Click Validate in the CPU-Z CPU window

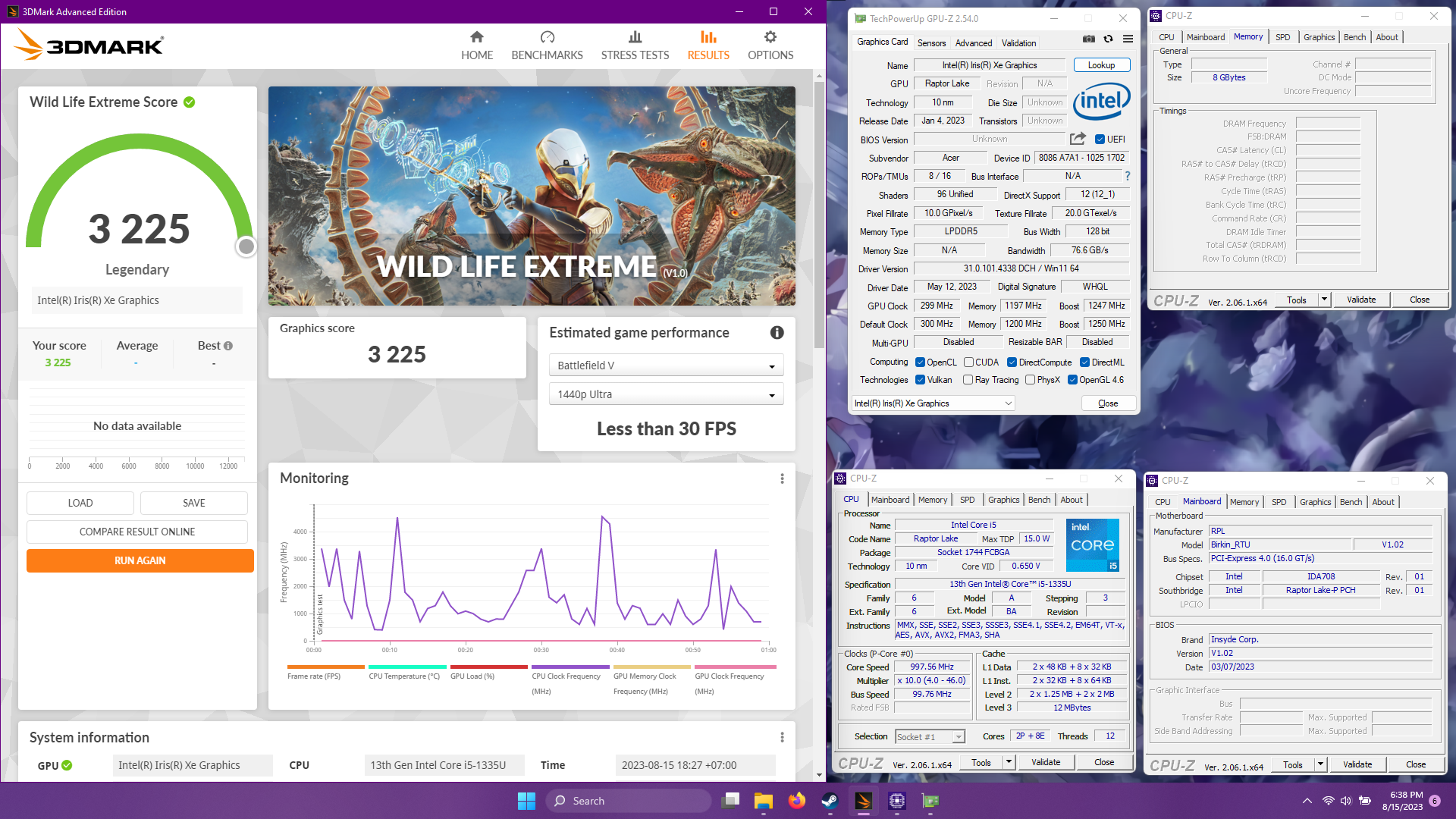coord(1046,762)
